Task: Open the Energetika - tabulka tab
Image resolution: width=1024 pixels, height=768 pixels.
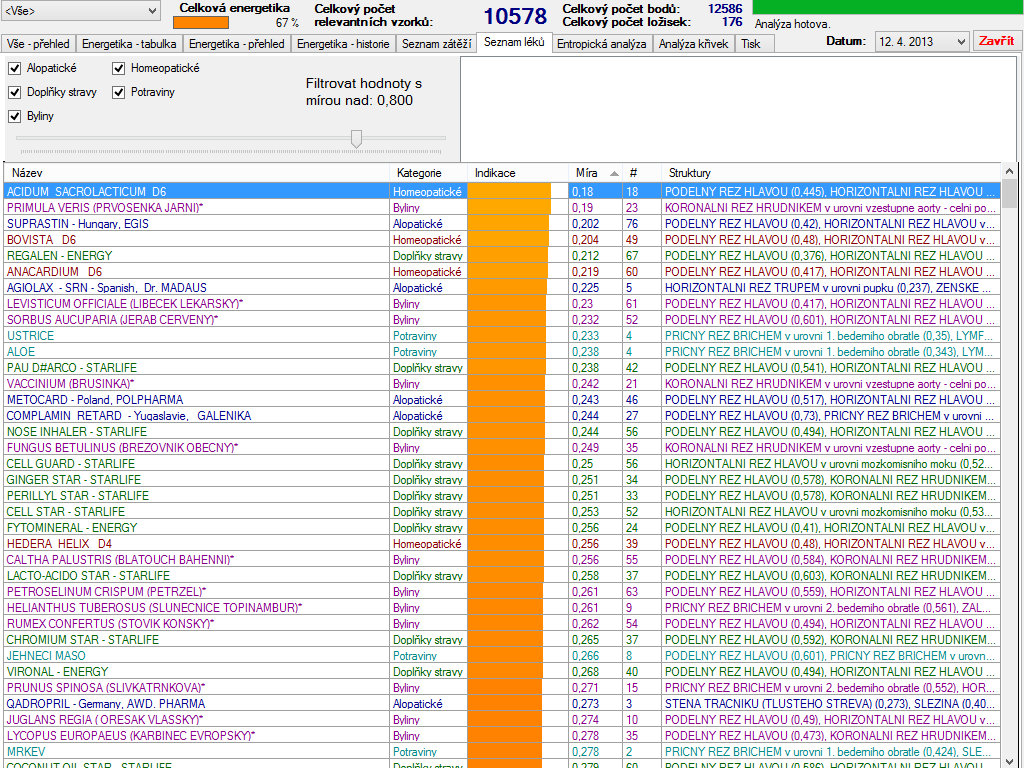Action: coord(129,44)
